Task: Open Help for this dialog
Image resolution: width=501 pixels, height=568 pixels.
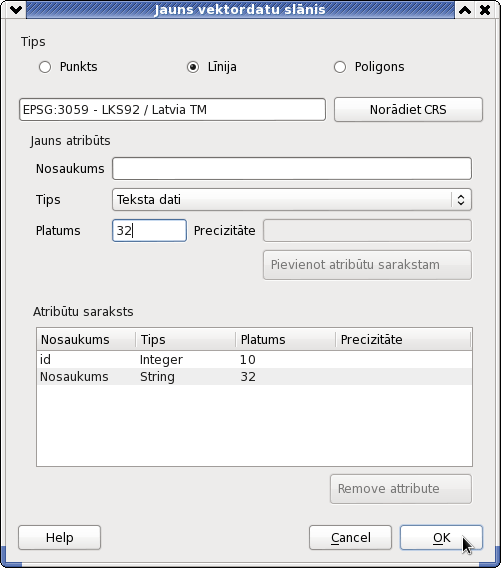Action: (x=59, y=538)
